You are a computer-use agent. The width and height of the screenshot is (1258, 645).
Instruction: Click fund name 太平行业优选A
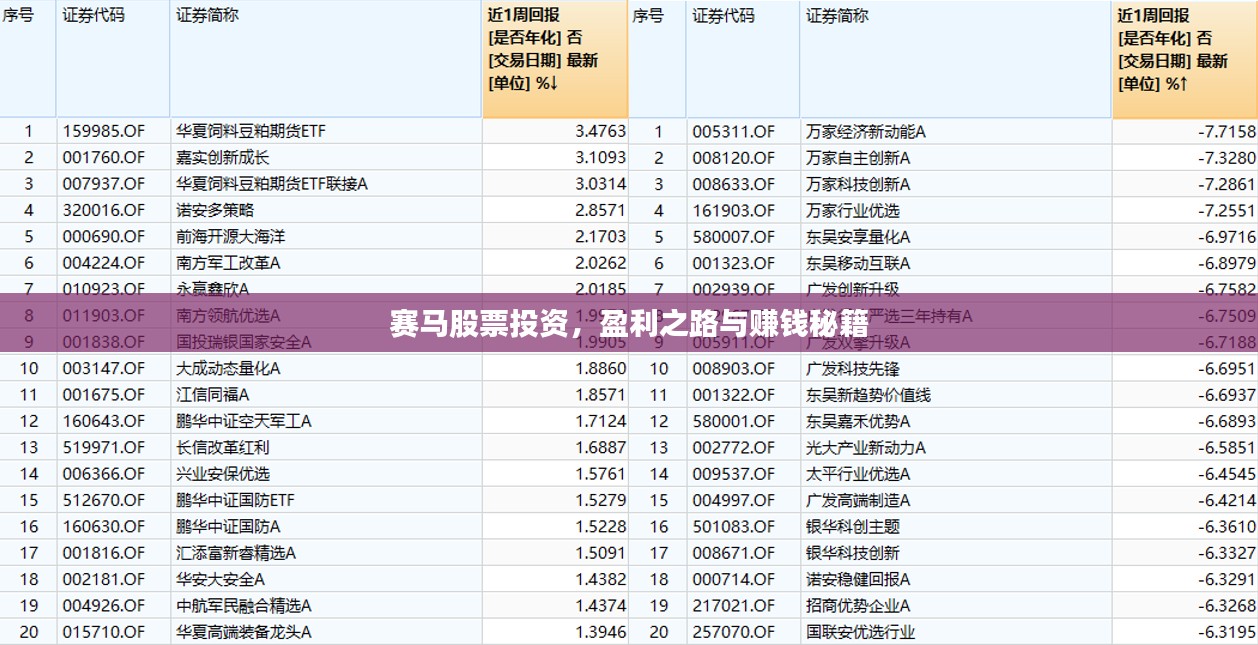[x=858, y=474]
